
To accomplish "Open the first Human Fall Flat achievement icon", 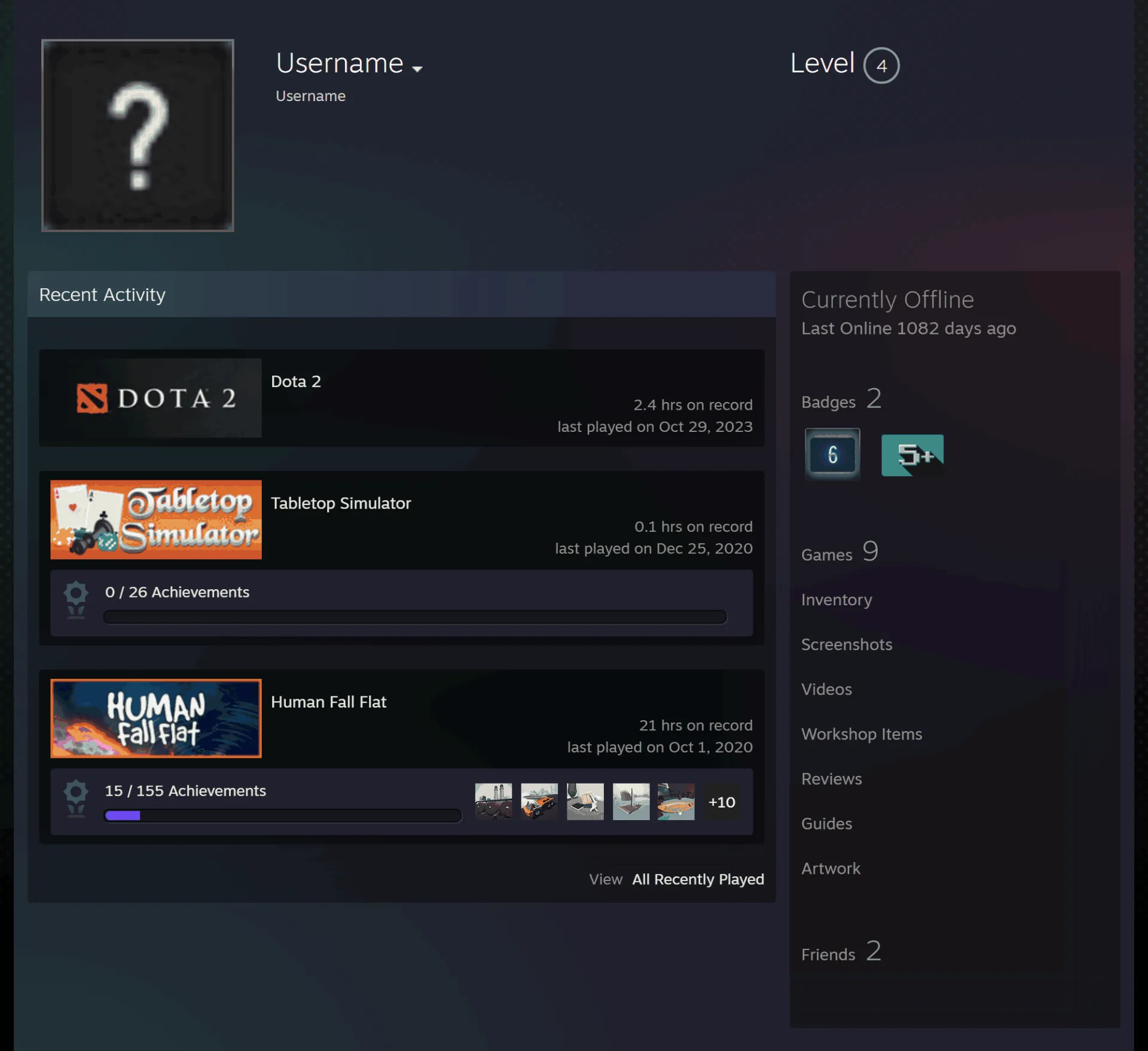I will tap(493, 802).
